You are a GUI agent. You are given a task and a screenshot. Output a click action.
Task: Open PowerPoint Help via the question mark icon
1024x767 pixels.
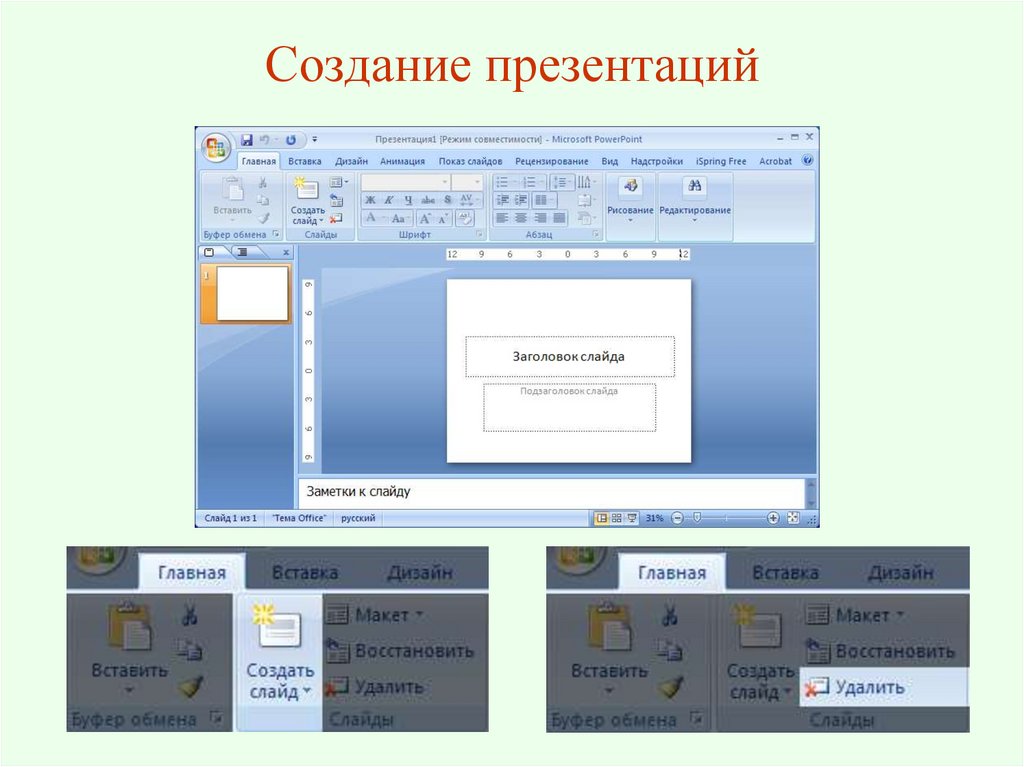[808, 161]
